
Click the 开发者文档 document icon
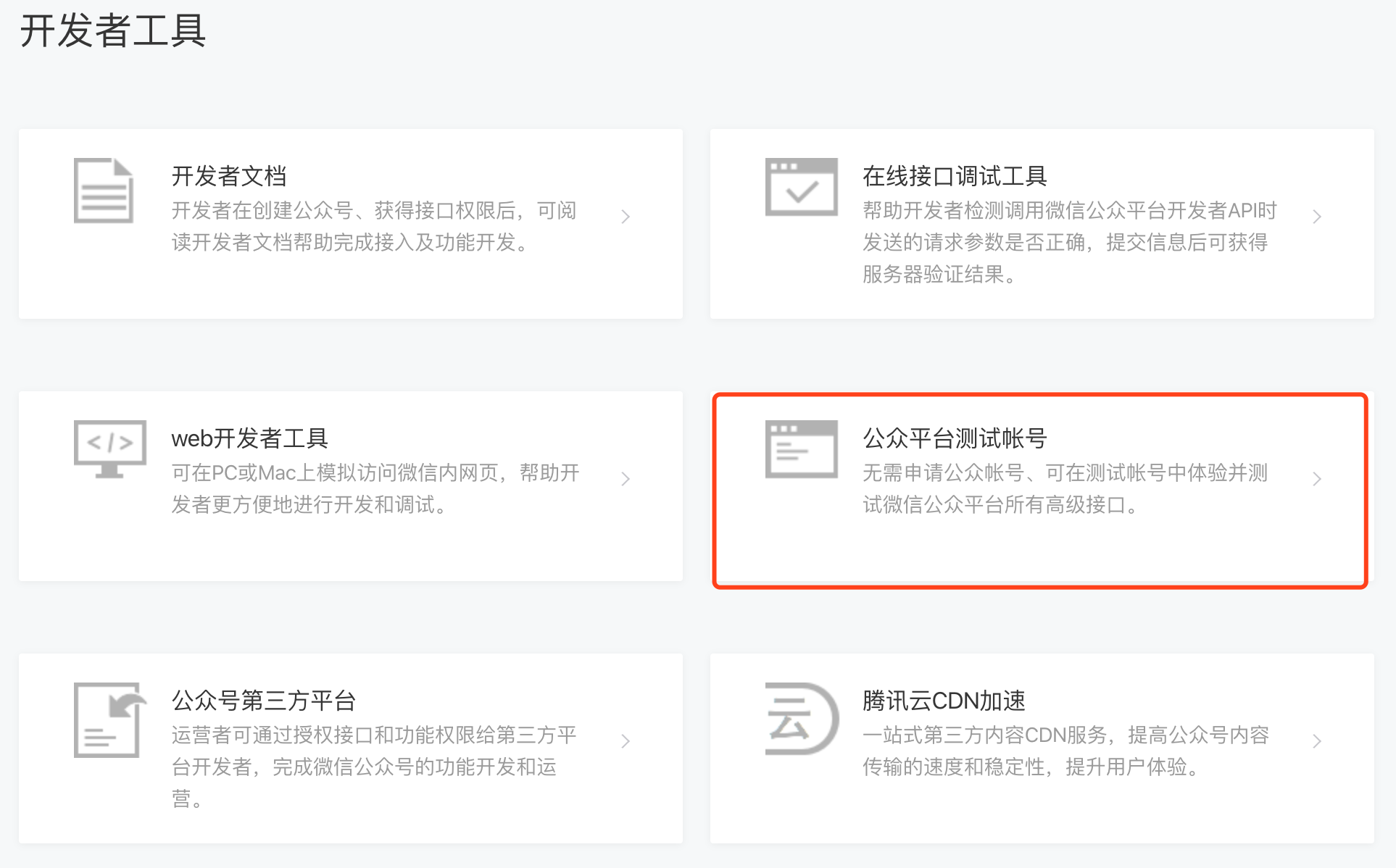[x=104, y=191]
